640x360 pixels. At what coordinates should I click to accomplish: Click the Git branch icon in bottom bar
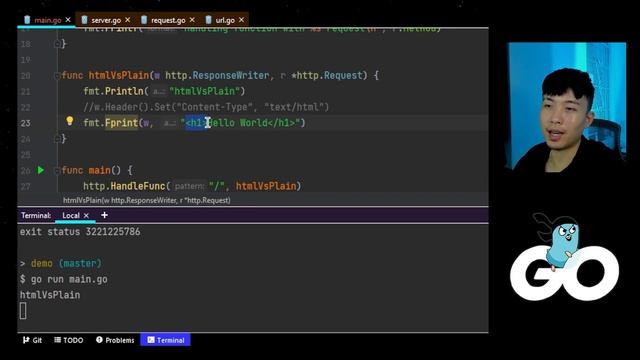coord(26,340)
